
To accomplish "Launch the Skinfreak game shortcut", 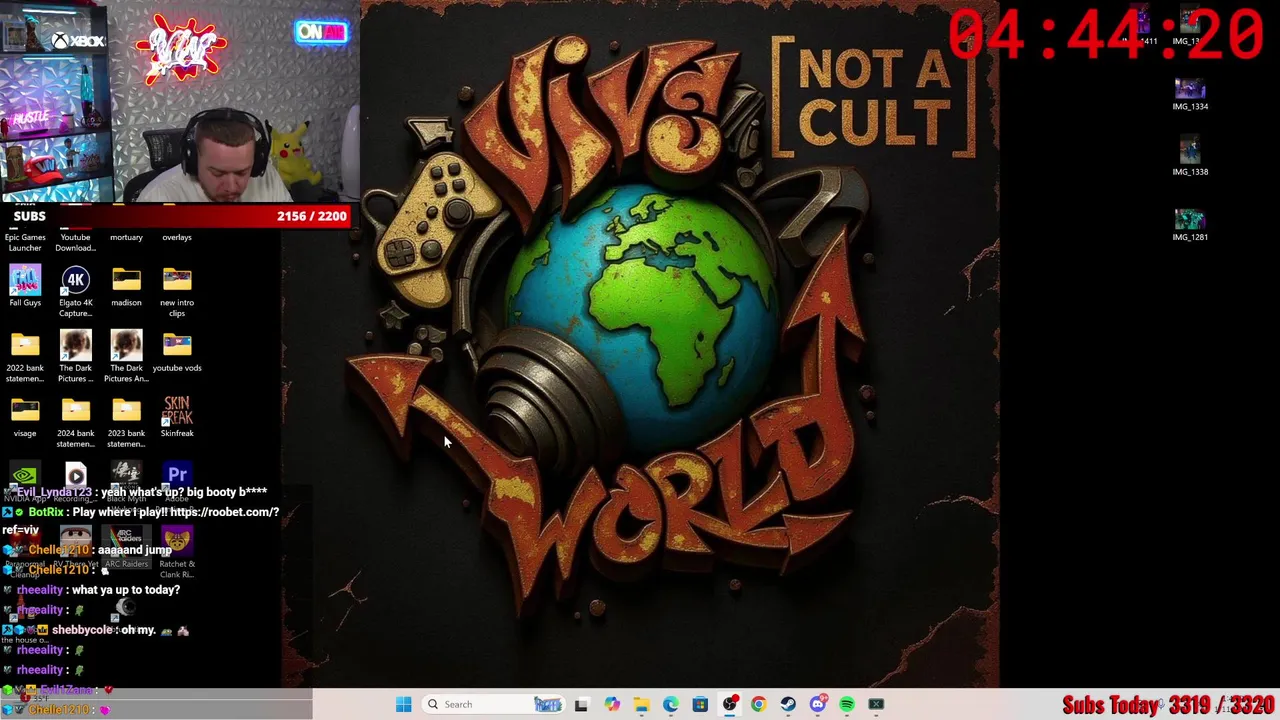I will [x=177, y=418].
